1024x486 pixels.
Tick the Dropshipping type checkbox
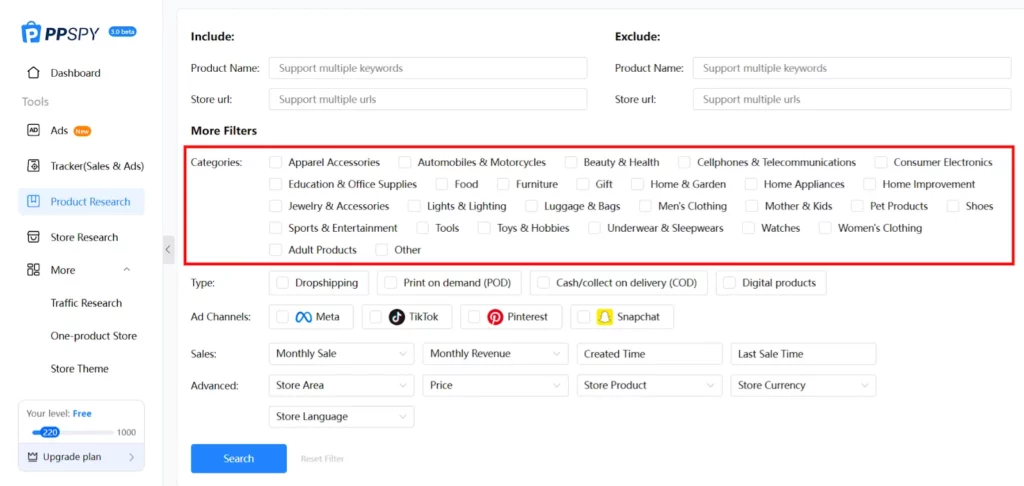(x=282, y=283)
